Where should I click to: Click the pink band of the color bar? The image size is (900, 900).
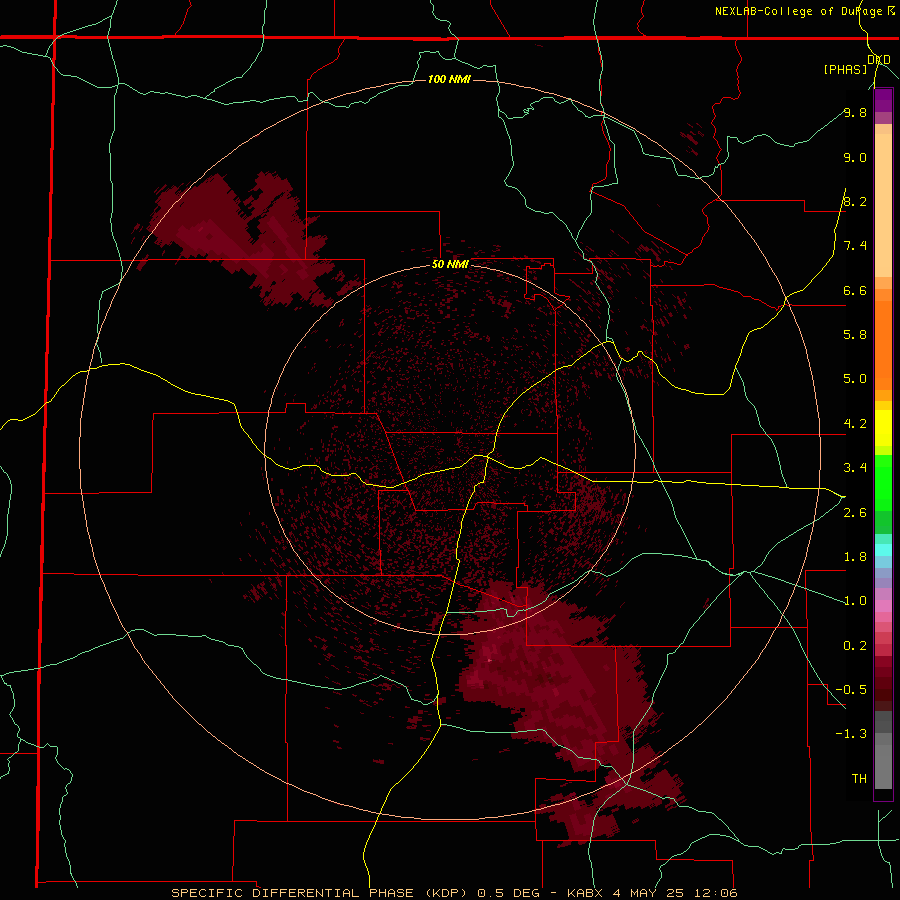(883, 606)
